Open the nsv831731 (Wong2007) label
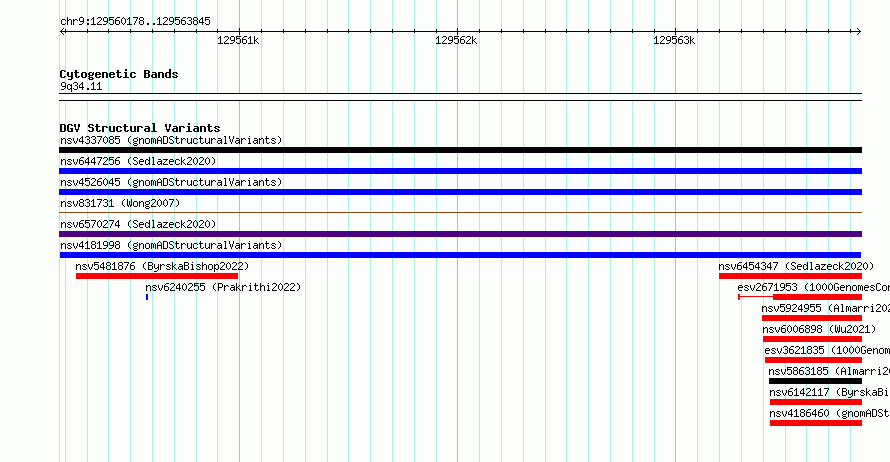Screen dimensions: 890x462 pyautogui.click(x=120, y=203)
